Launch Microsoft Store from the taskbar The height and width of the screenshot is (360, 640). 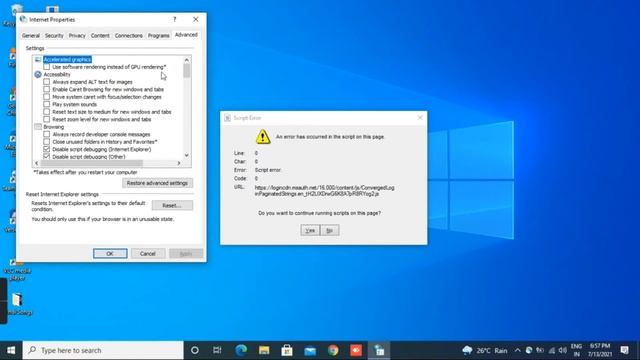point(287,350)
